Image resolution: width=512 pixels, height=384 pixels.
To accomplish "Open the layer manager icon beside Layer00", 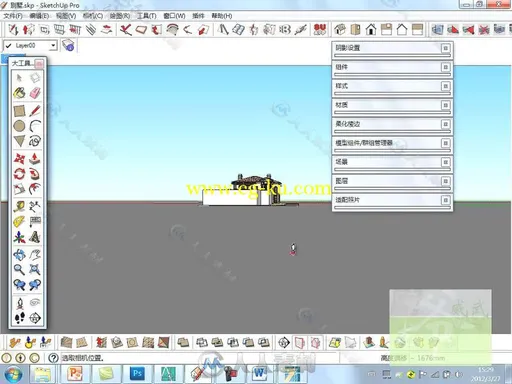I will [x=68, y=45].
